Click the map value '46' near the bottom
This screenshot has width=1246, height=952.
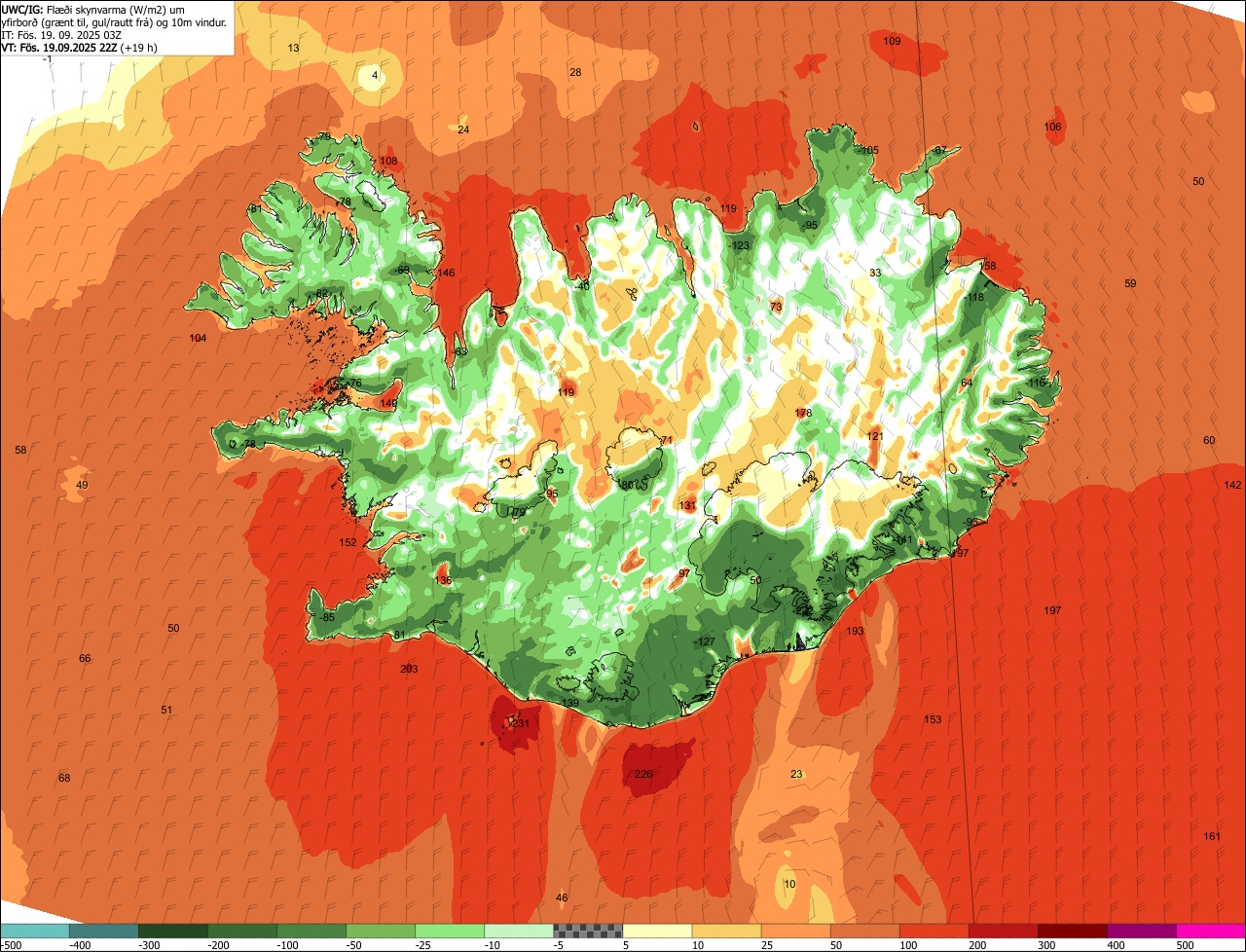click(561, 897)
